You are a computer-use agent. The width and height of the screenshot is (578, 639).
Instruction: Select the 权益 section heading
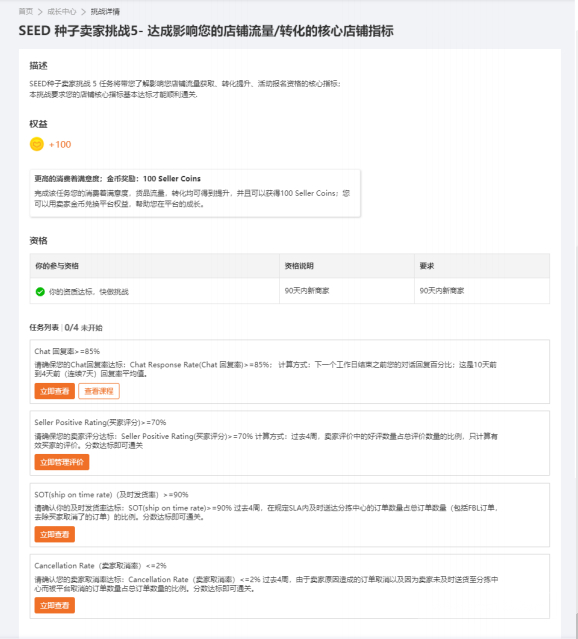pos(38,124)
